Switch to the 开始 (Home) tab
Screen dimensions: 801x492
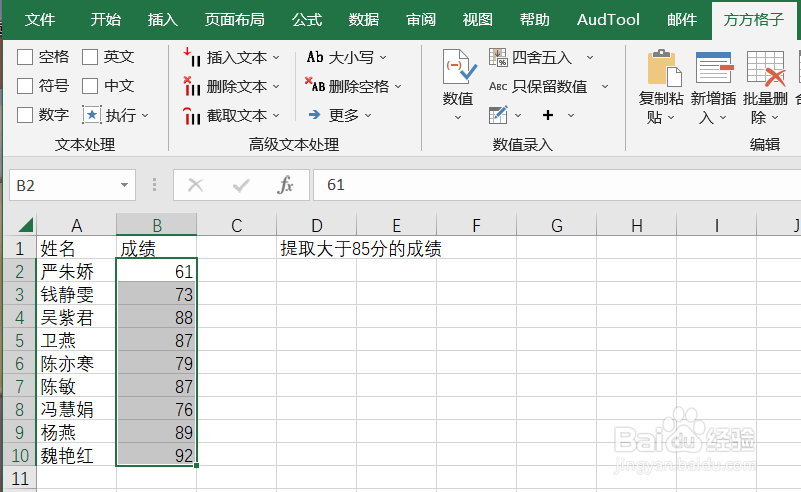tap(106, 20)
